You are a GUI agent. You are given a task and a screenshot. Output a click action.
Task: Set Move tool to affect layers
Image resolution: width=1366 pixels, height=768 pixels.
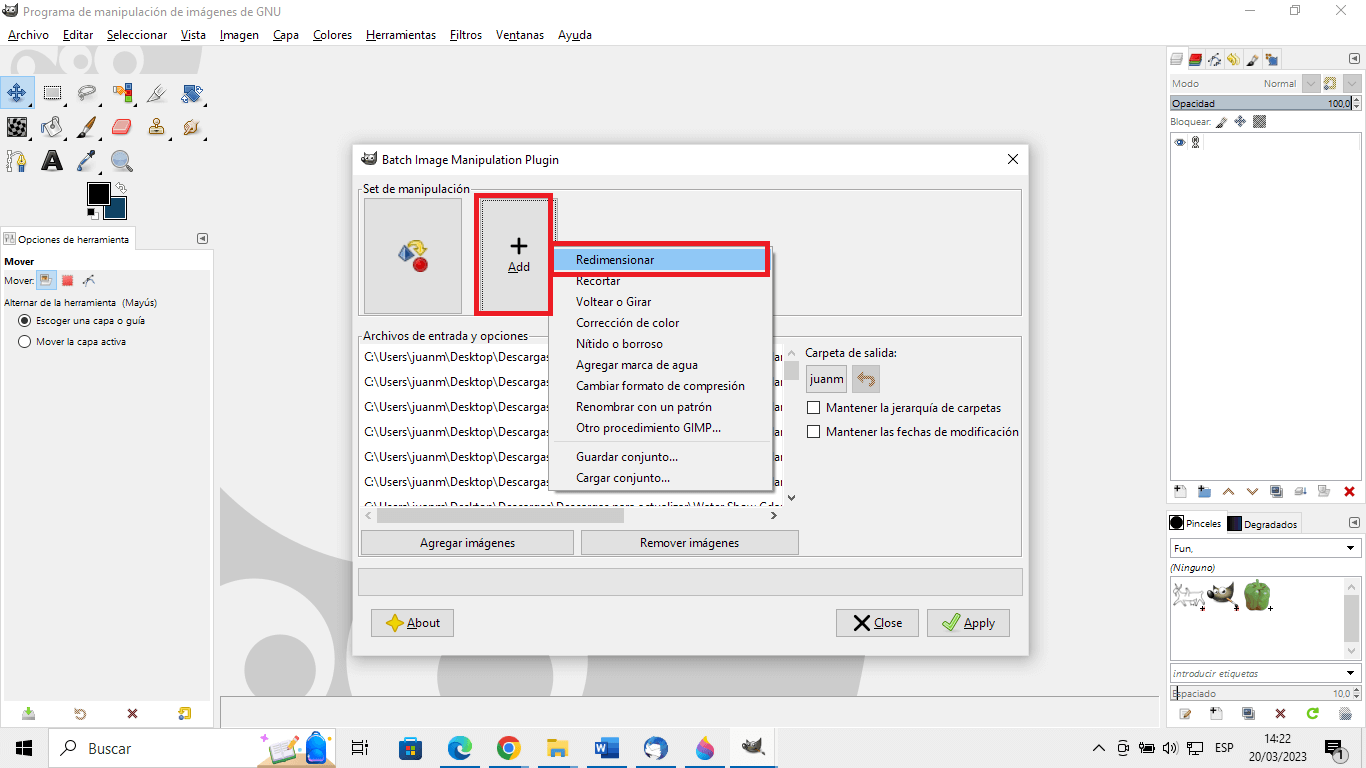point(45,281)
